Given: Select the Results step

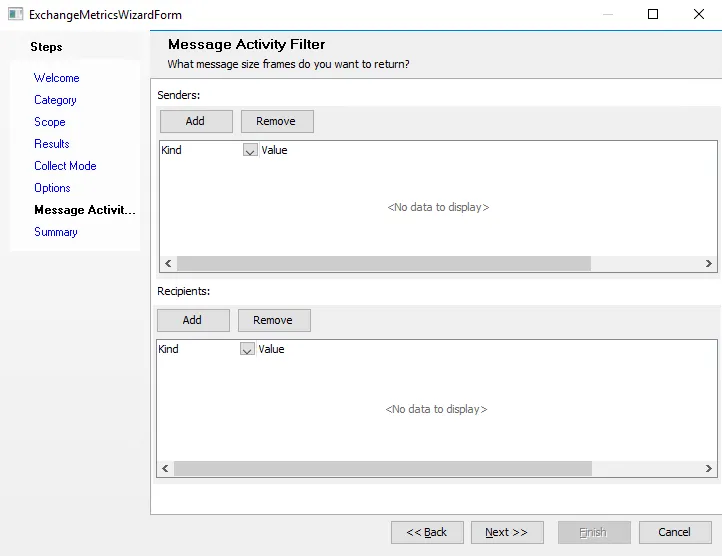Looking at the screenshot, I should (x=52, y=144).
